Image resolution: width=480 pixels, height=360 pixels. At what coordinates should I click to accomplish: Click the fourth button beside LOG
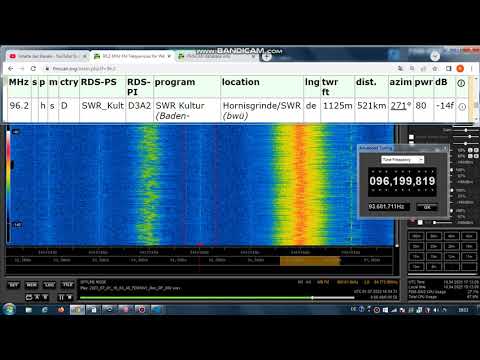click(67, 285)
